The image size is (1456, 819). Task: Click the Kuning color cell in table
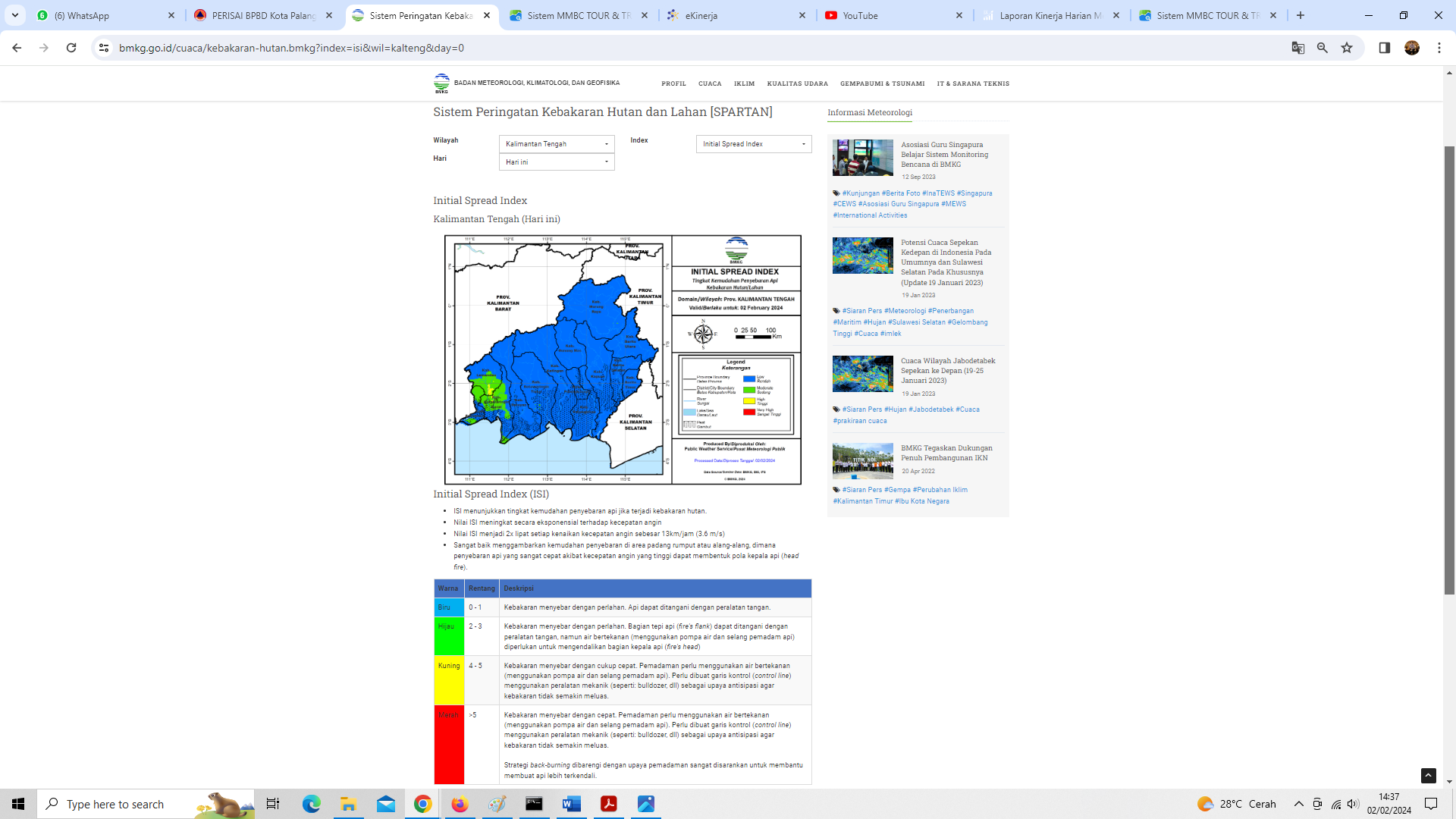[x=449, y=680]
